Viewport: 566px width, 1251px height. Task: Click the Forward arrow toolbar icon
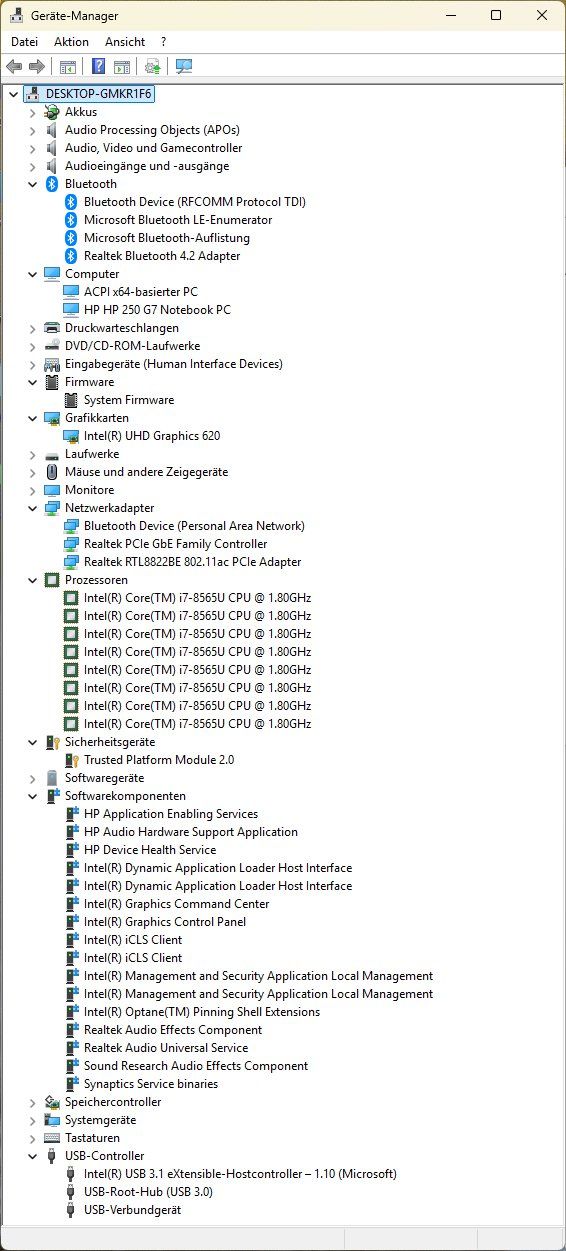(37, 67)
